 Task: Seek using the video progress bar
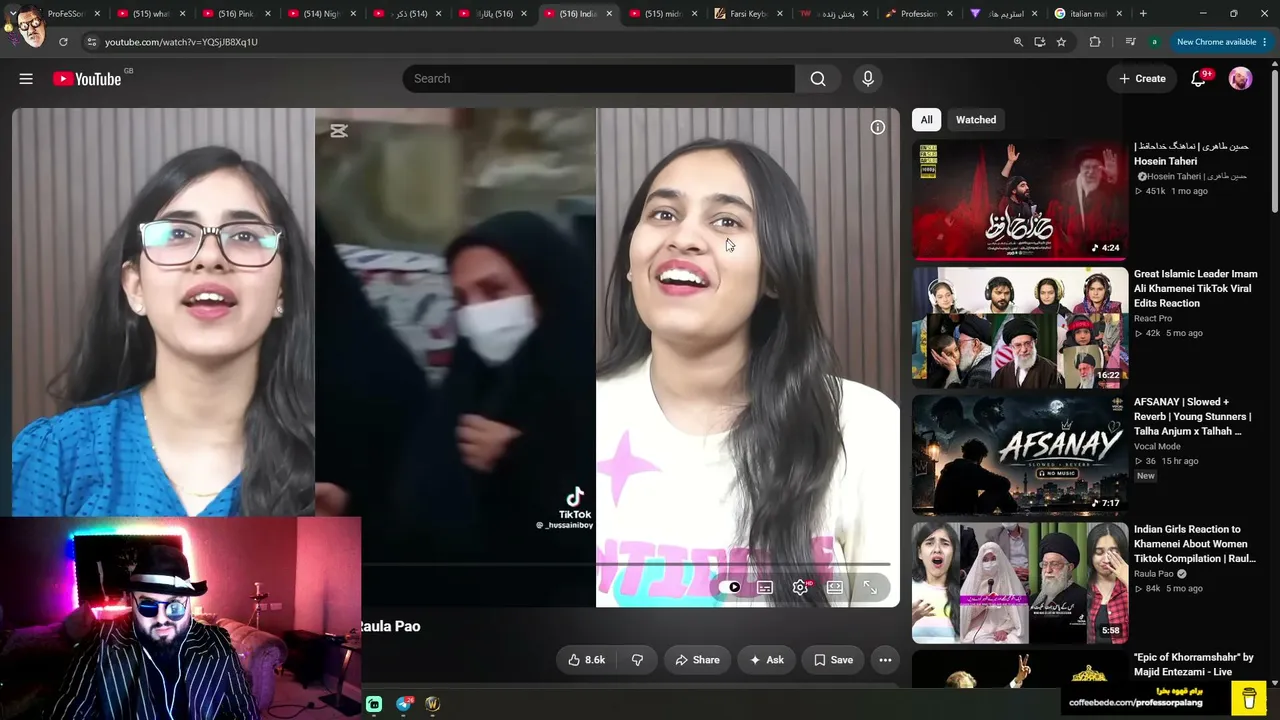(625, 564)
